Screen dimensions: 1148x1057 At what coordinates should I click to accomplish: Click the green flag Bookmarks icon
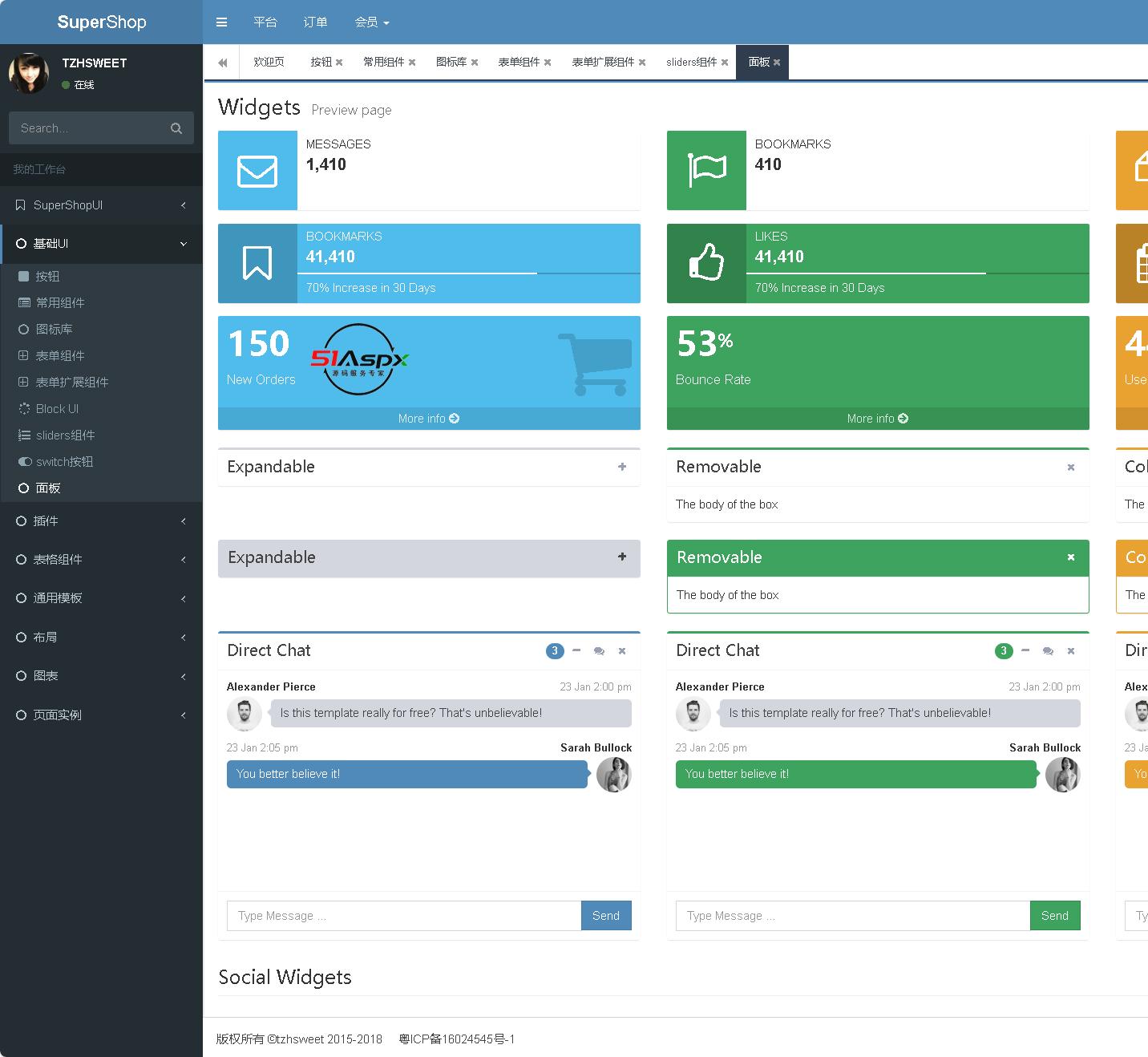coord(706,171)
